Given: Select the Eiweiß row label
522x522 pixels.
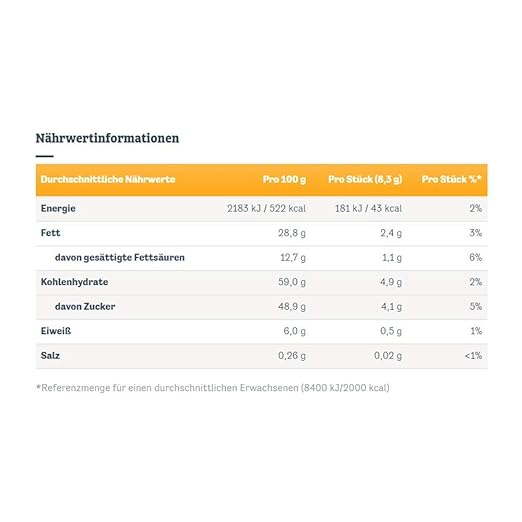Looking at the screenshot, I should tap(56, 331).
